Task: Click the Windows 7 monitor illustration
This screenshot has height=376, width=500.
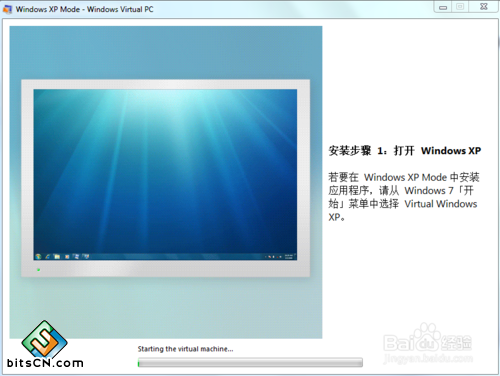Action: pyautogui.click(x=166, y=178)
